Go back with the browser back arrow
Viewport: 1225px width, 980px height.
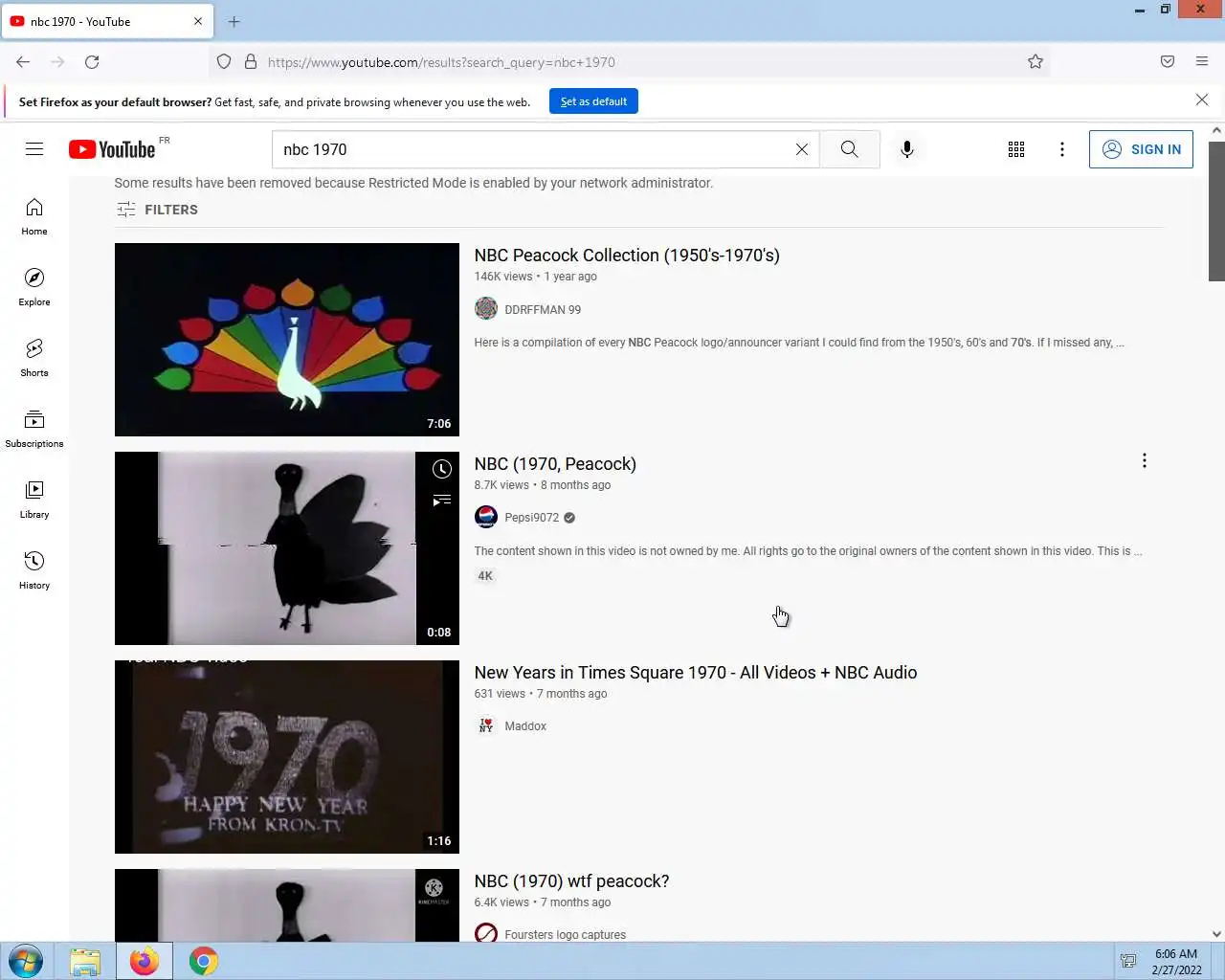tap(23, 62)
